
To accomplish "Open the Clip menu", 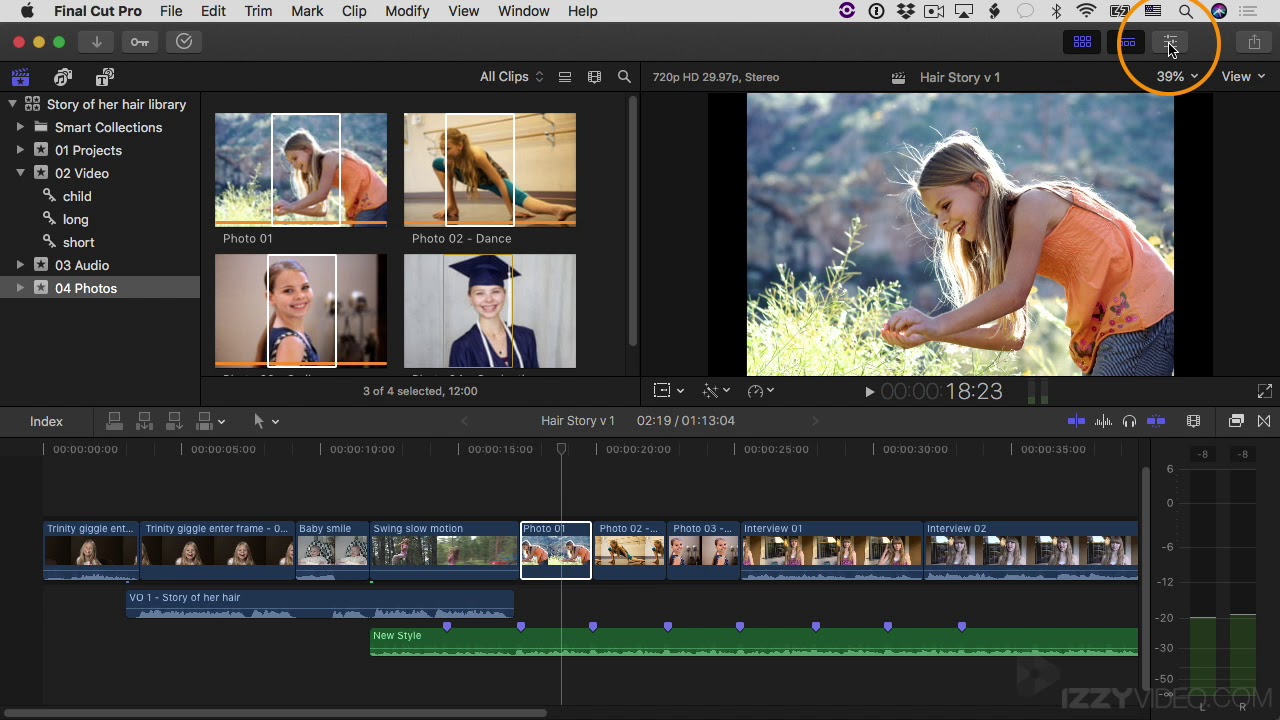I will click(354, 11).
